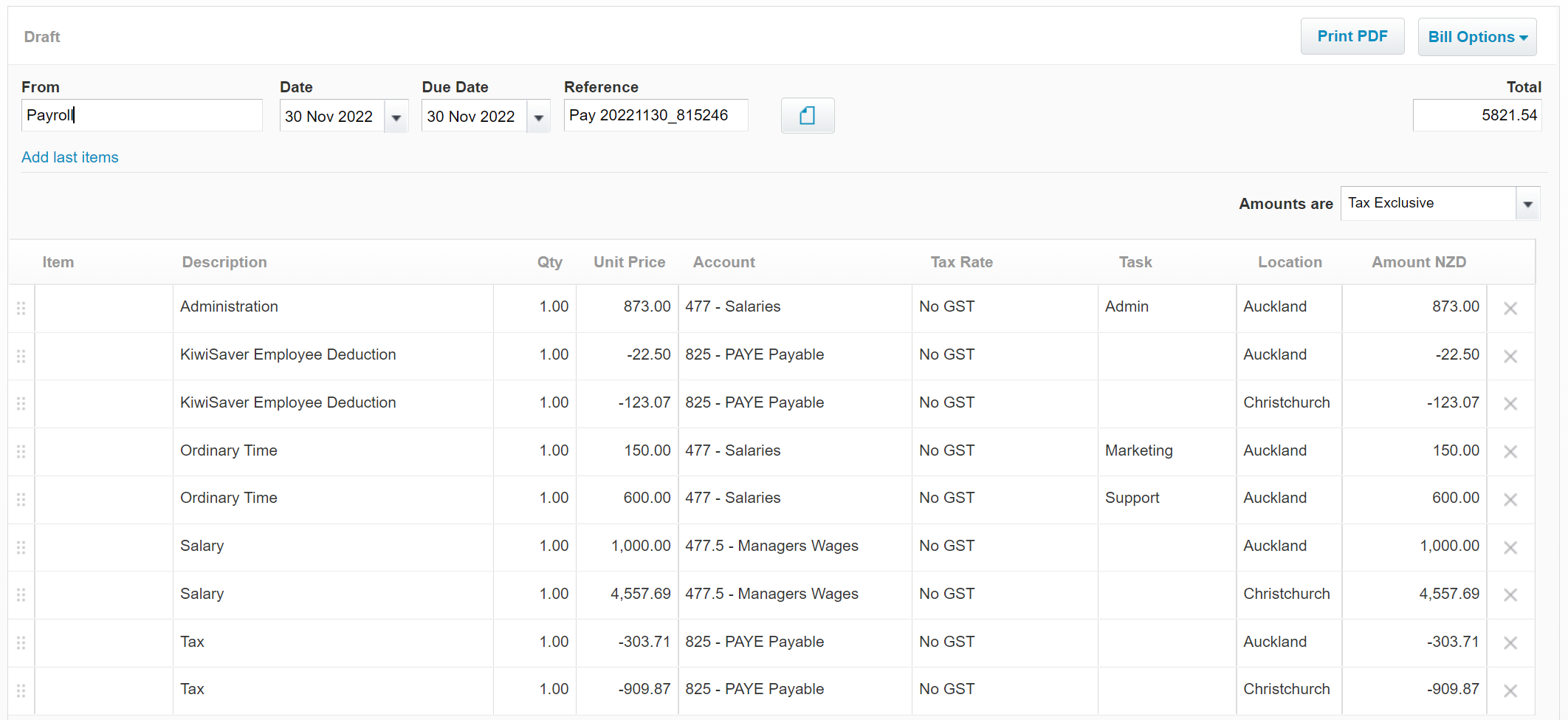
Task: Click 477.5 - Managers Wages in the 1,000.00 row
Action: click(795, 546)
